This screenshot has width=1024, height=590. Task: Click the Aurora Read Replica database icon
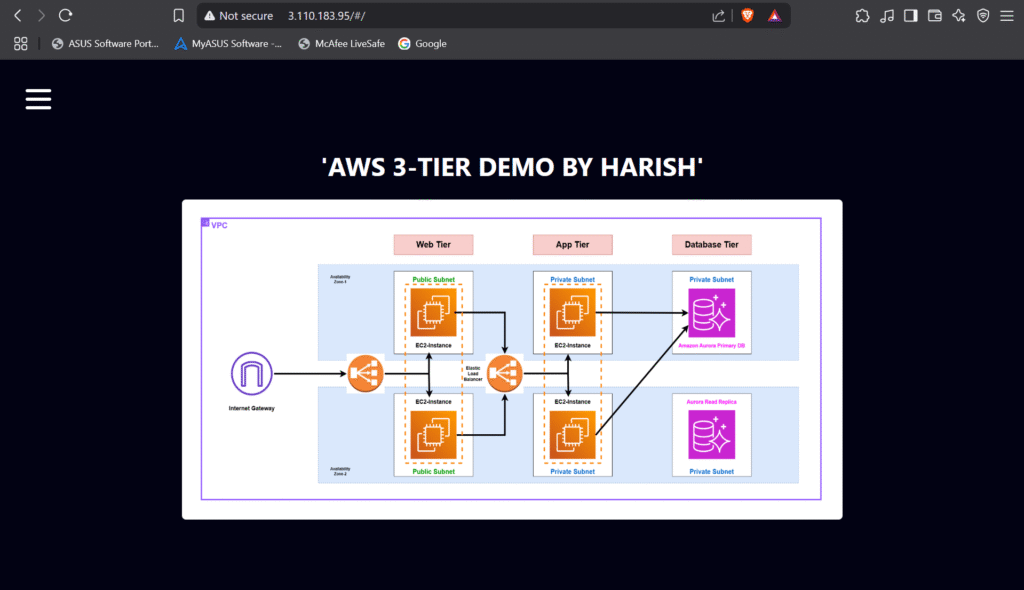[711, 433]
